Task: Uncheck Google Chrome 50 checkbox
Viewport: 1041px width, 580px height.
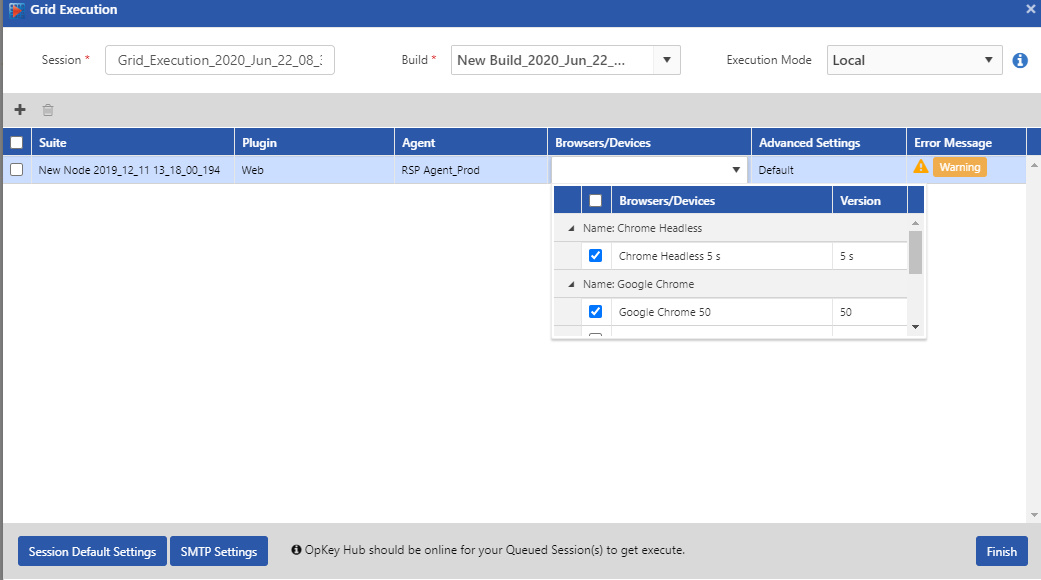Action: 596,312
